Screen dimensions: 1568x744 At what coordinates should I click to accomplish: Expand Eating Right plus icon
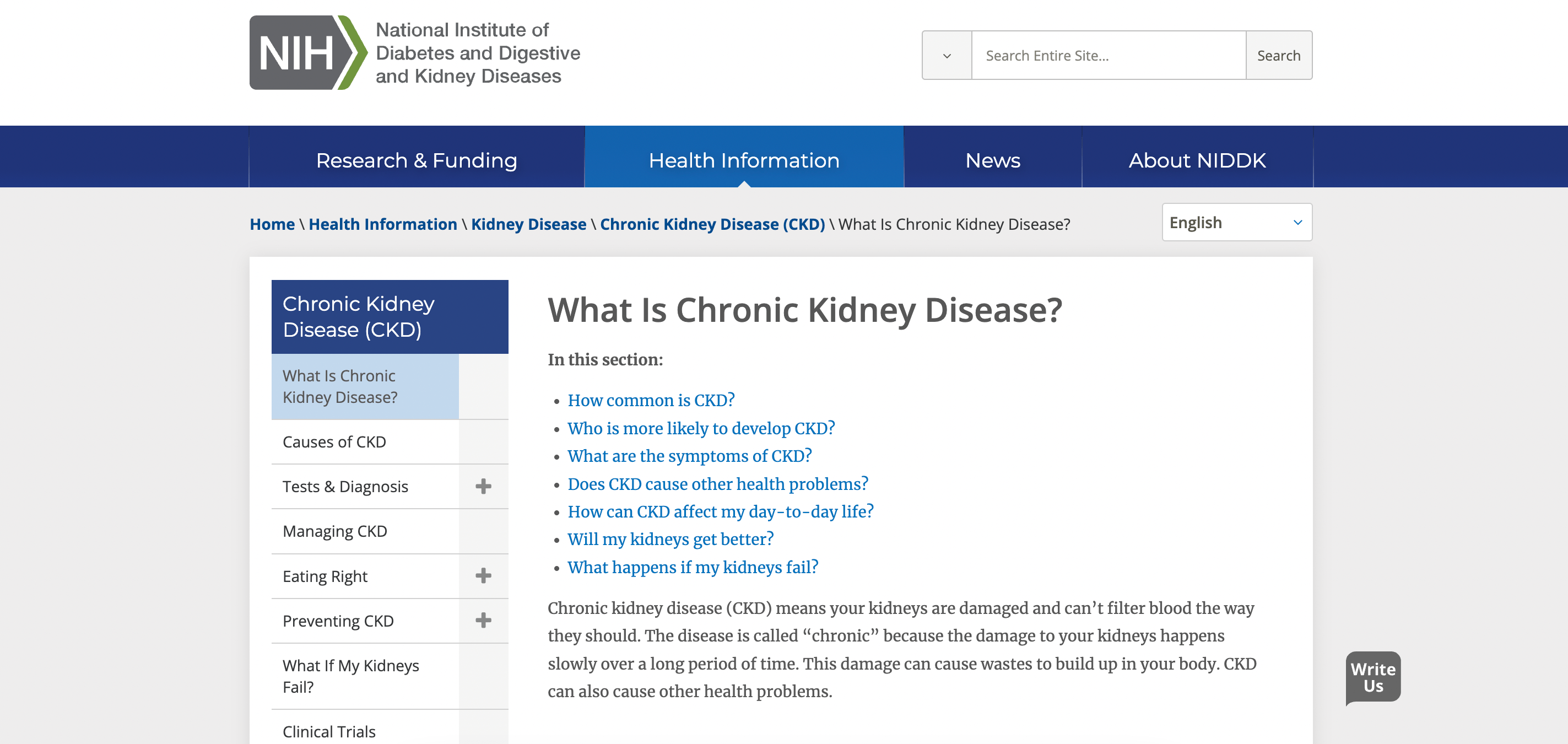tap(483, 576)
